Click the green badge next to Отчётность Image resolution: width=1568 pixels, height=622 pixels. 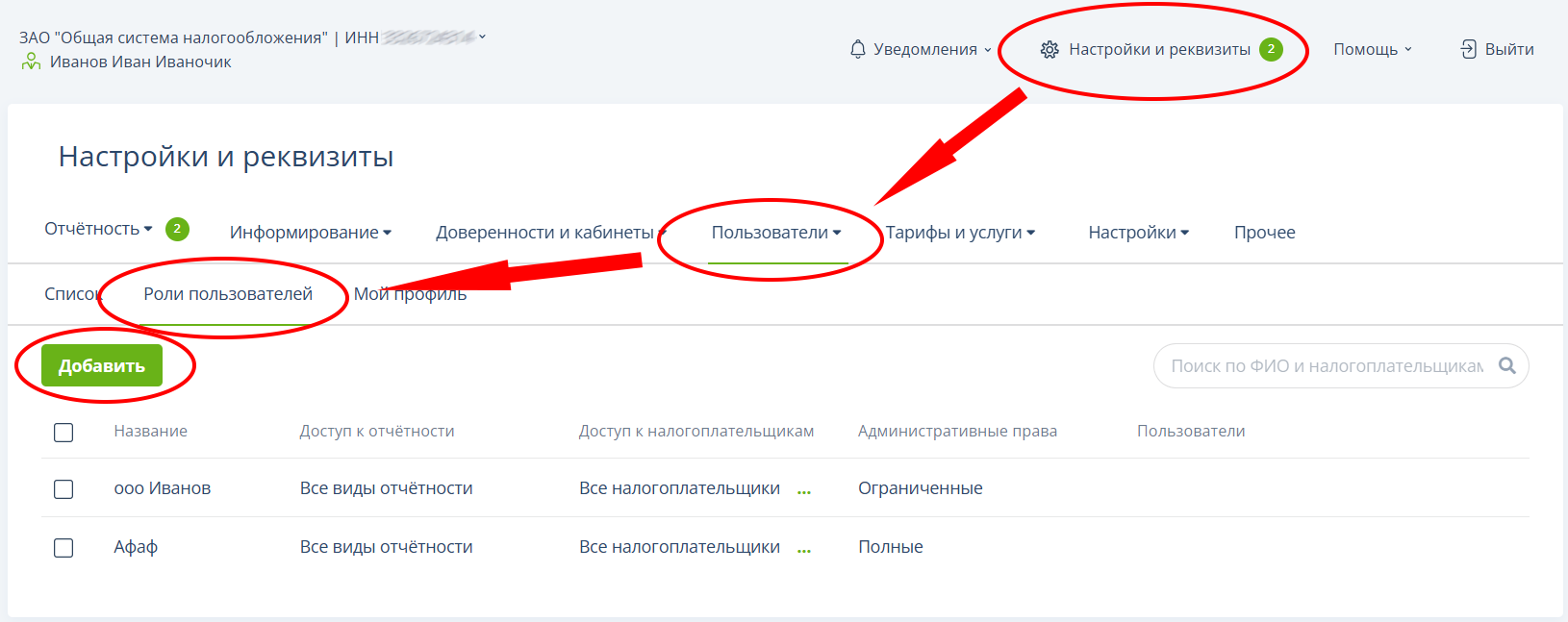177,229
